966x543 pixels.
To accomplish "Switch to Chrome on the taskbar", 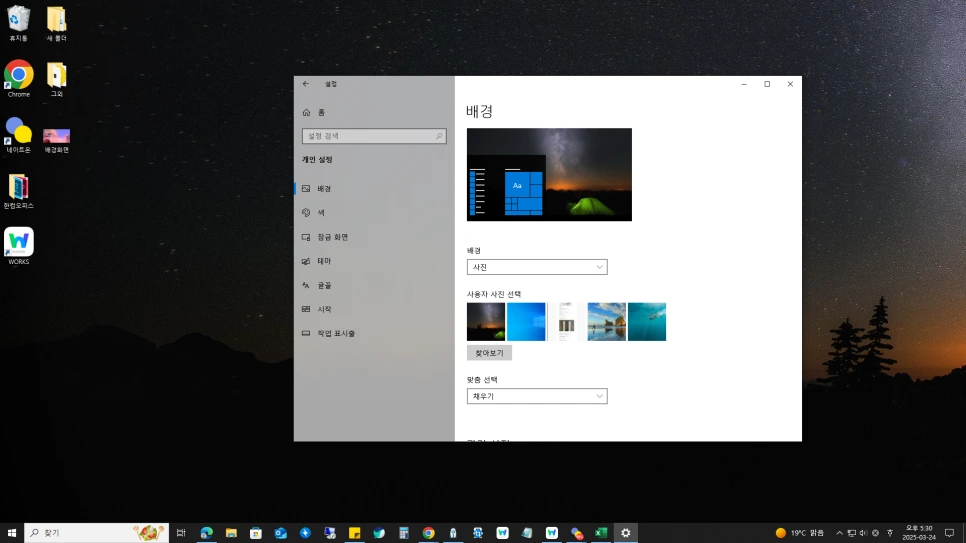I will click(x=428, y=533).
